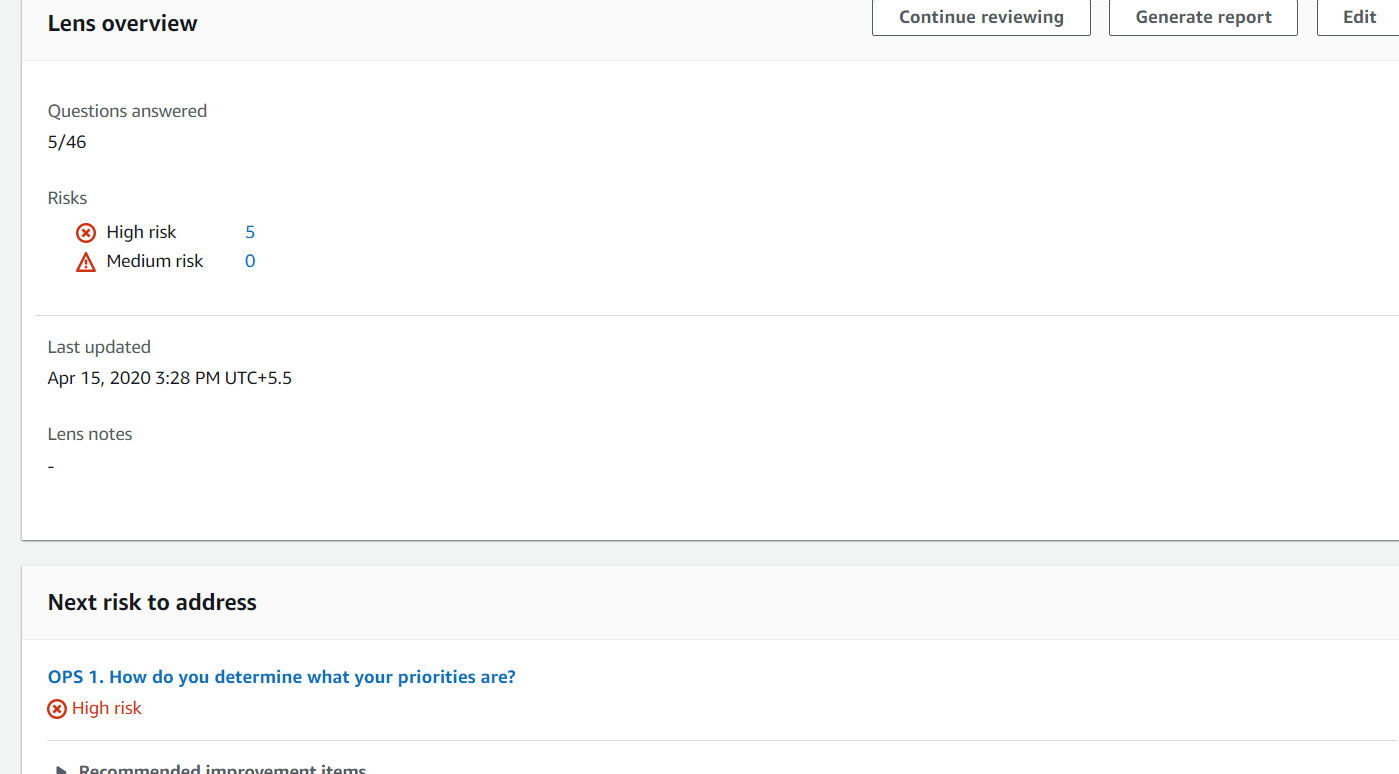Image resolution: width=1399 pixels, height=774 pixels.
Task: Select the Risks label
Action: 68,198
